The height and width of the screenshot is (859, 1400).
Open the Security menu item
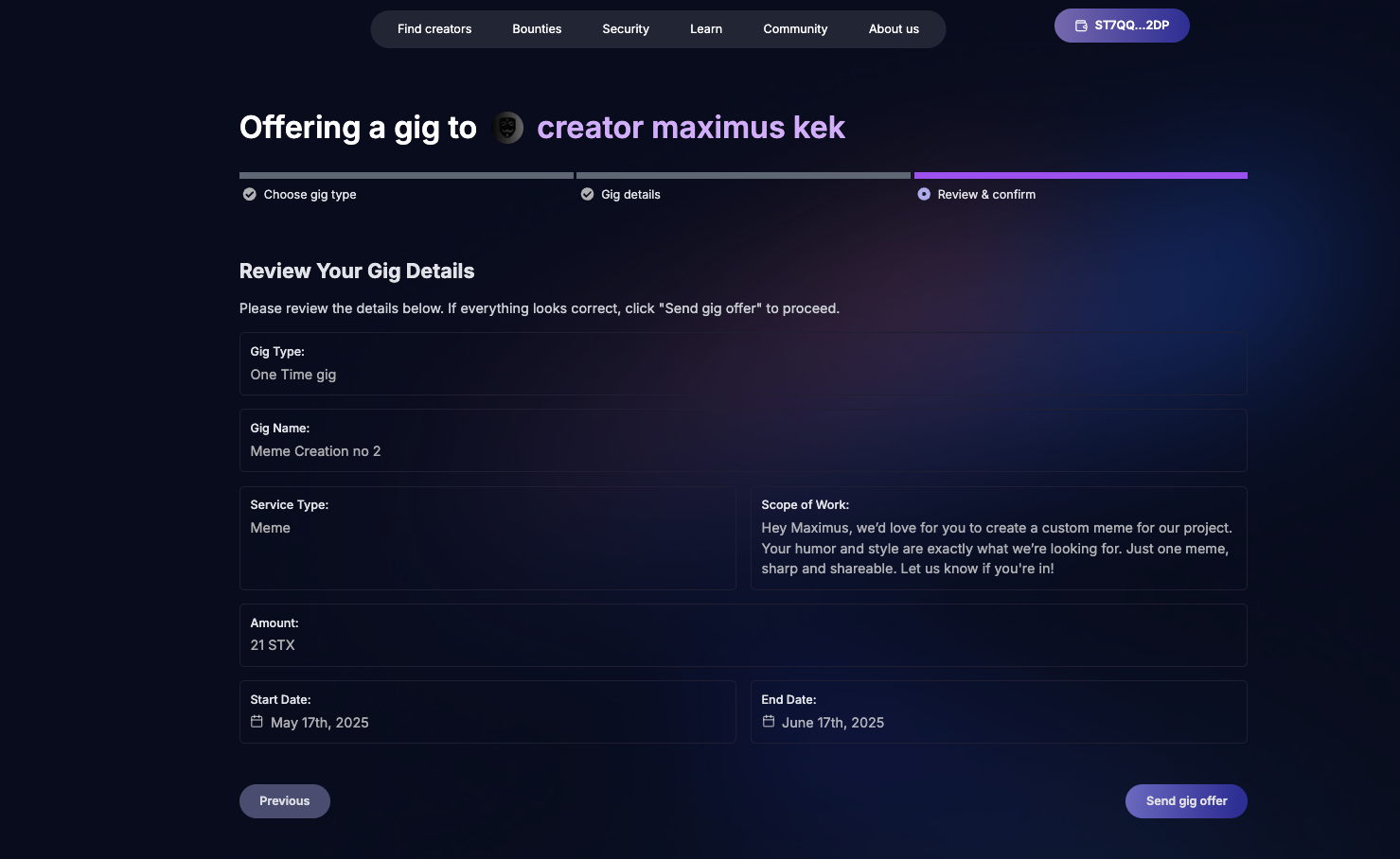click(x=626, y=29)
